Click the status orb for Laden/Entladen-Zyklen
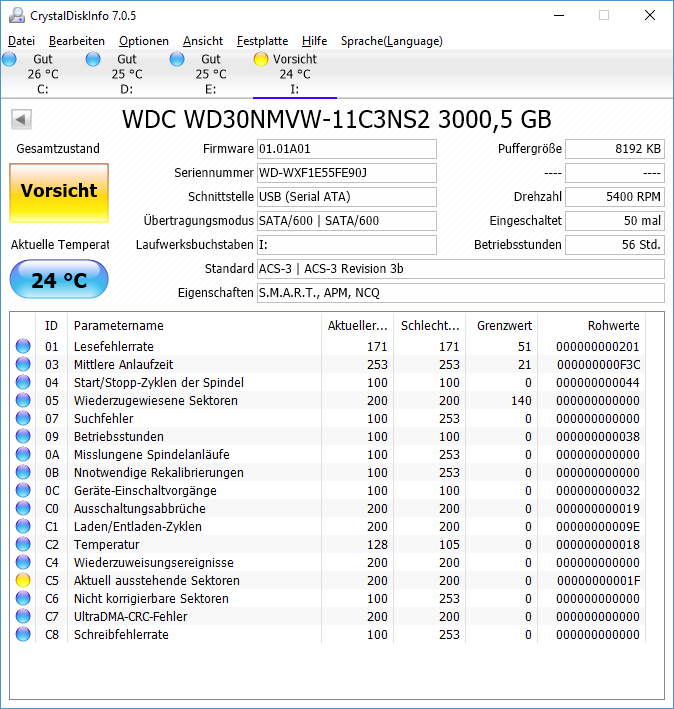674x709 pixels. pyautogui.click(x=23, y=526)
